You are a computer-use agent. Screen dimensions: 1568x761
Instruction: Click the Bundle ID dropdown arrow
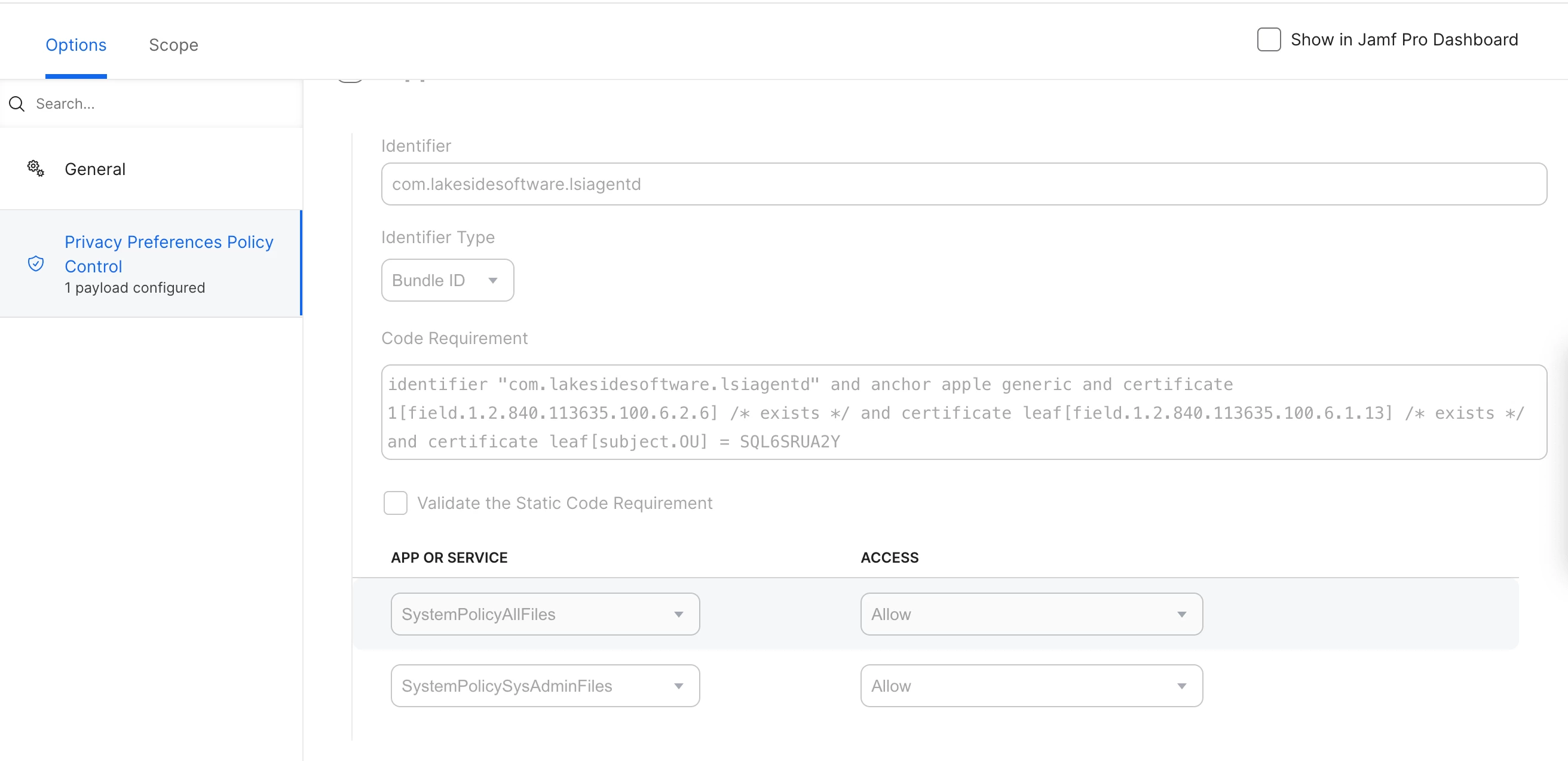(492, 280)
